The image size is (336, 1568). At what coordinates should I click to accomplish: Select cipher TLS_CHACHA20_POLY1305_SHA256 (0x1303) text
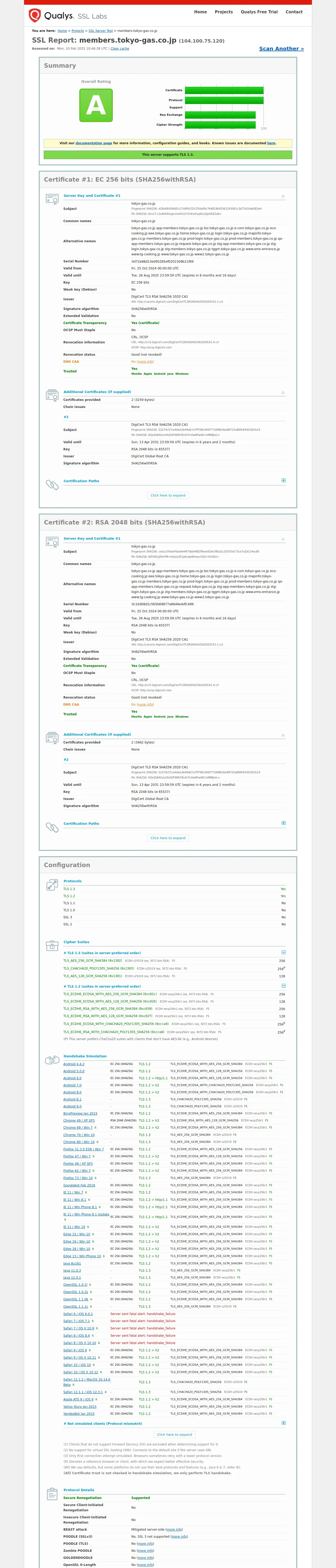pyautogui.click(x=99, y=969)
